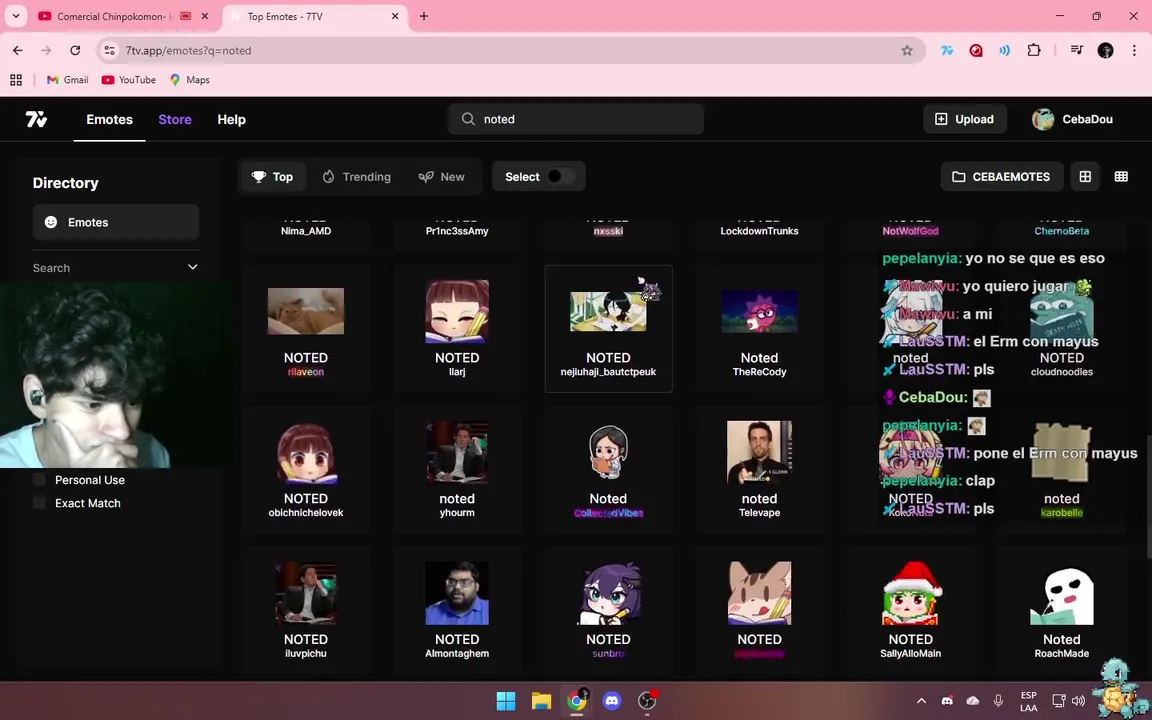Open the noted emote by karobelle
Screen dimensions: 1152x720
point(1062,469)
